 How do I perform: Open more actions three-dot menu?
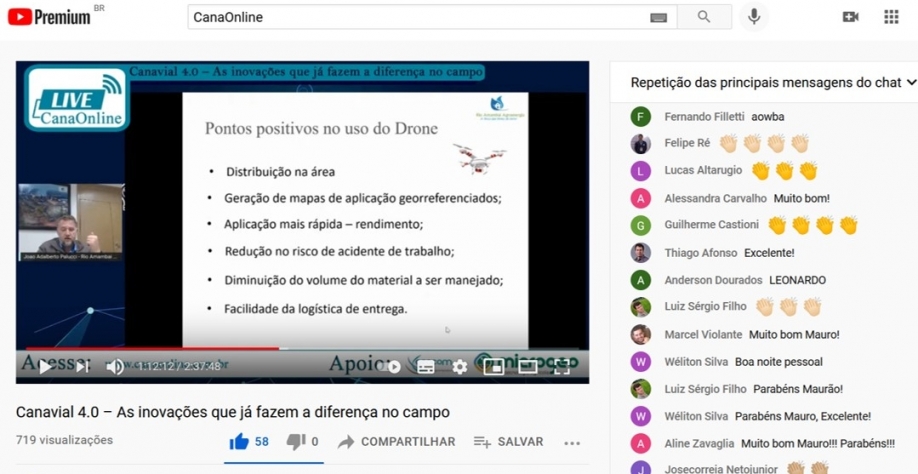pyautogui.click(x=572, y=442)
